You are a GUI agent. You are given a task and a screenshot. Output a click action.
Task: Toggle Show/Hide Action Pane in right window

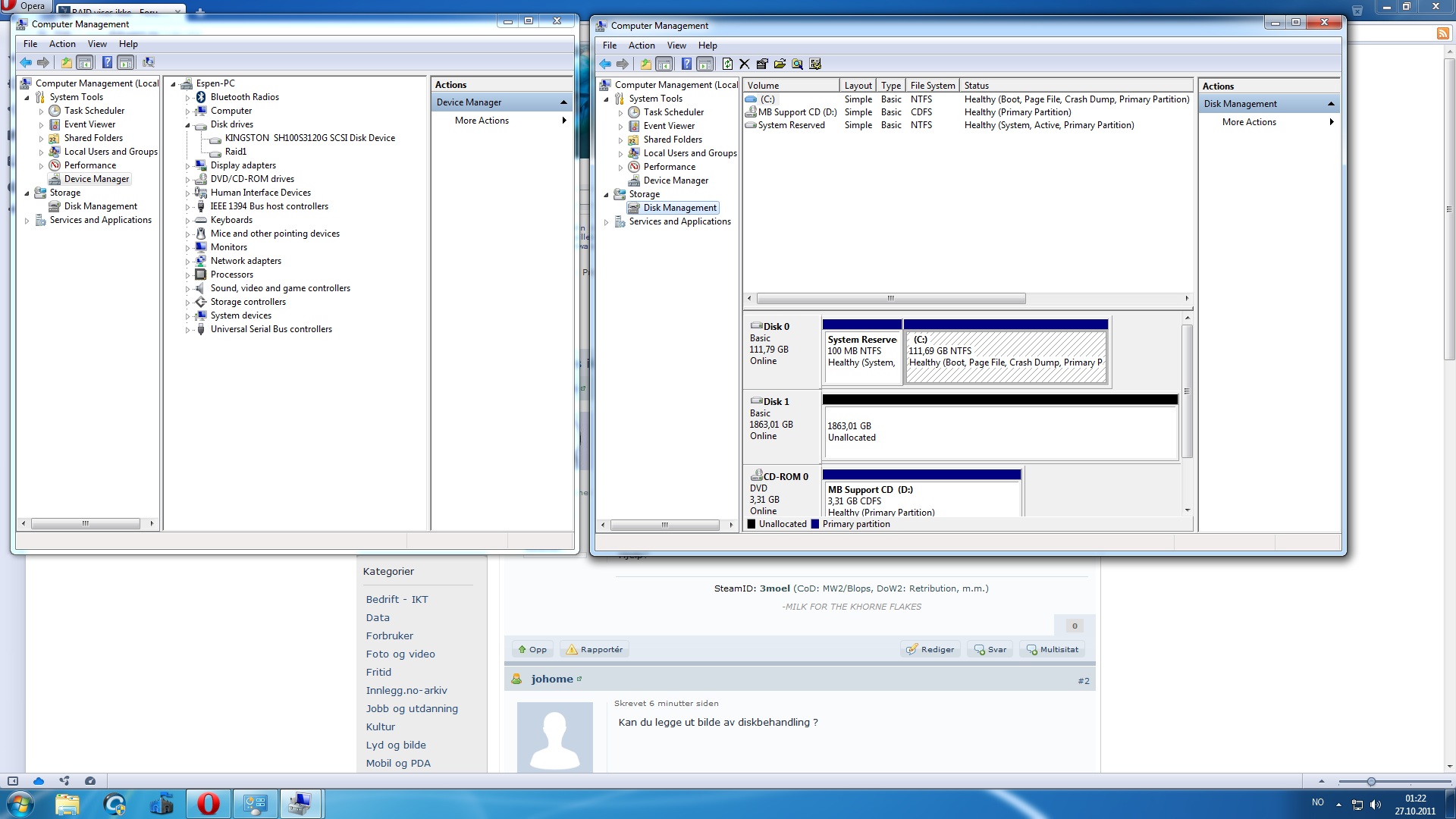(x=705, y=64)
